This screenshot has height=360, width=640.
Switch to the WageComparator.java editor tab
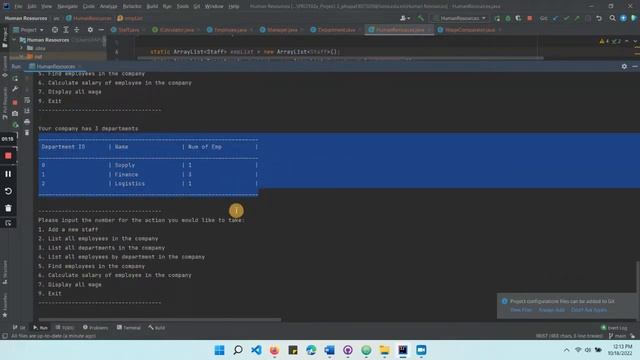coord(469,30)
